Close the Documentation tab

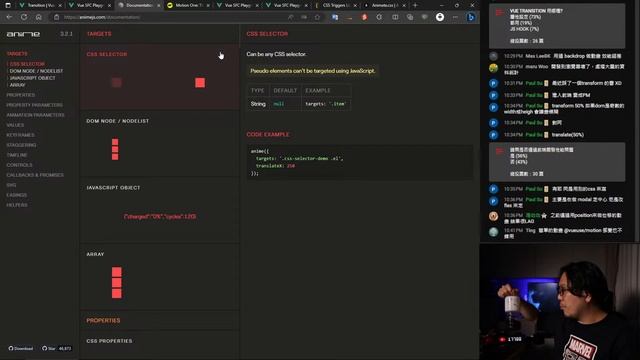point(159,5)
